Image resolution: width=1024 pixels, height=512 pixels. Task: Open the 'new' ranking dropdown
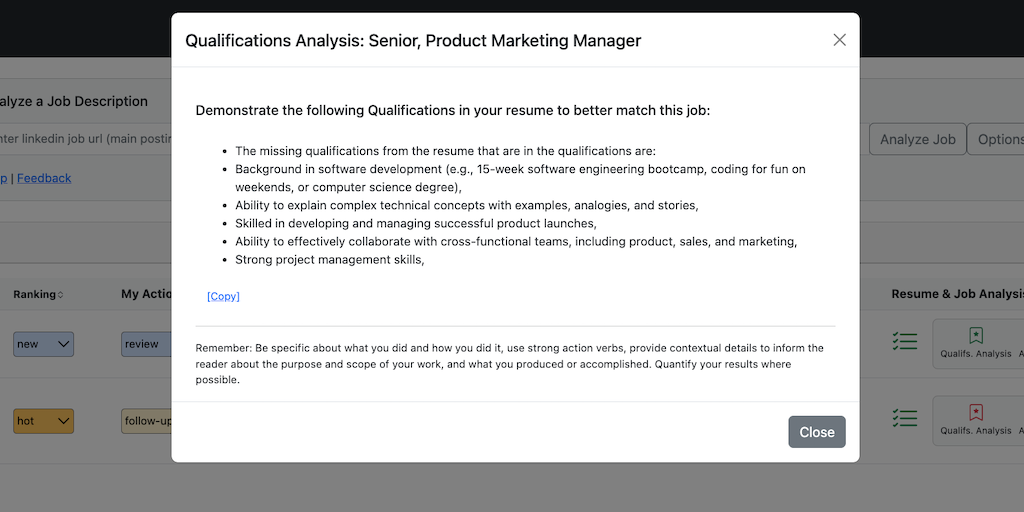coord(43,344)
